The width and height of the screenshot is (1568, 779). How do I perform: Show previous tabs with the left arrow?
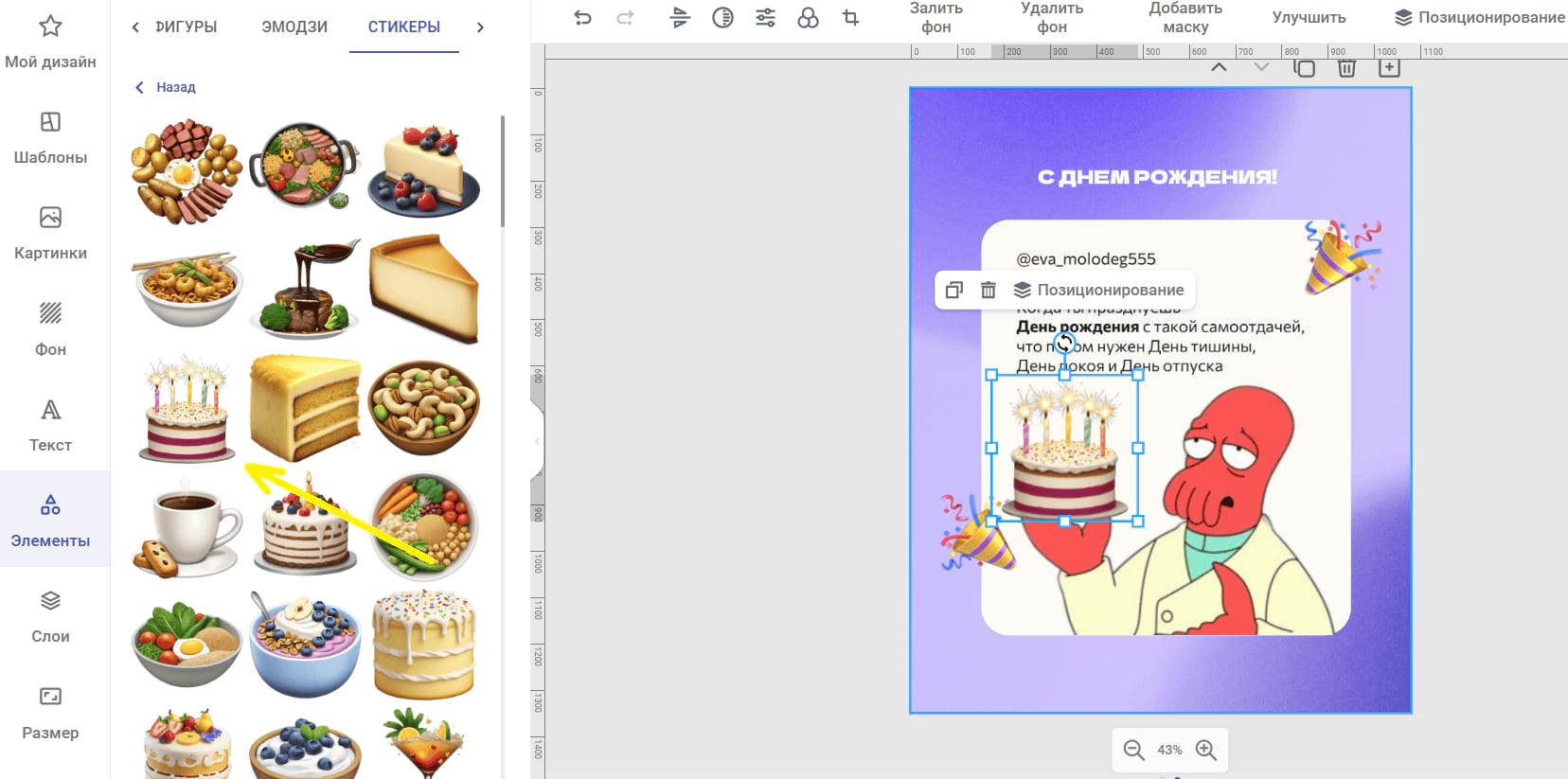135,27
